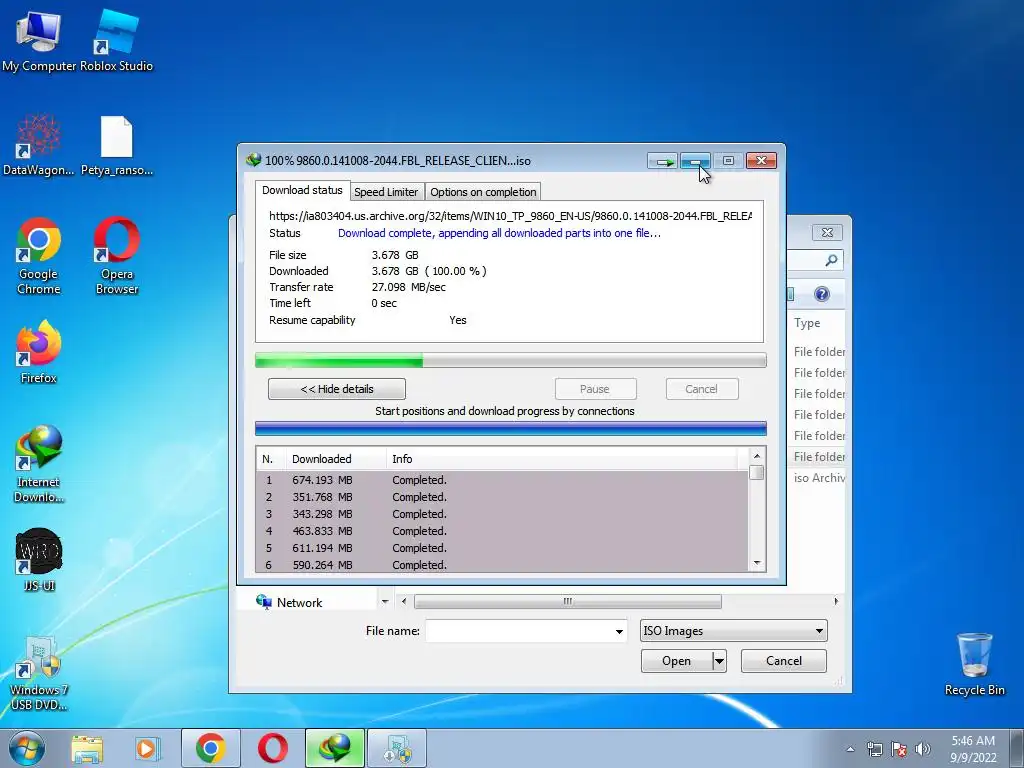
Task: Launch Roblox Studio shortcut
Action: click(x=116, y=40)
